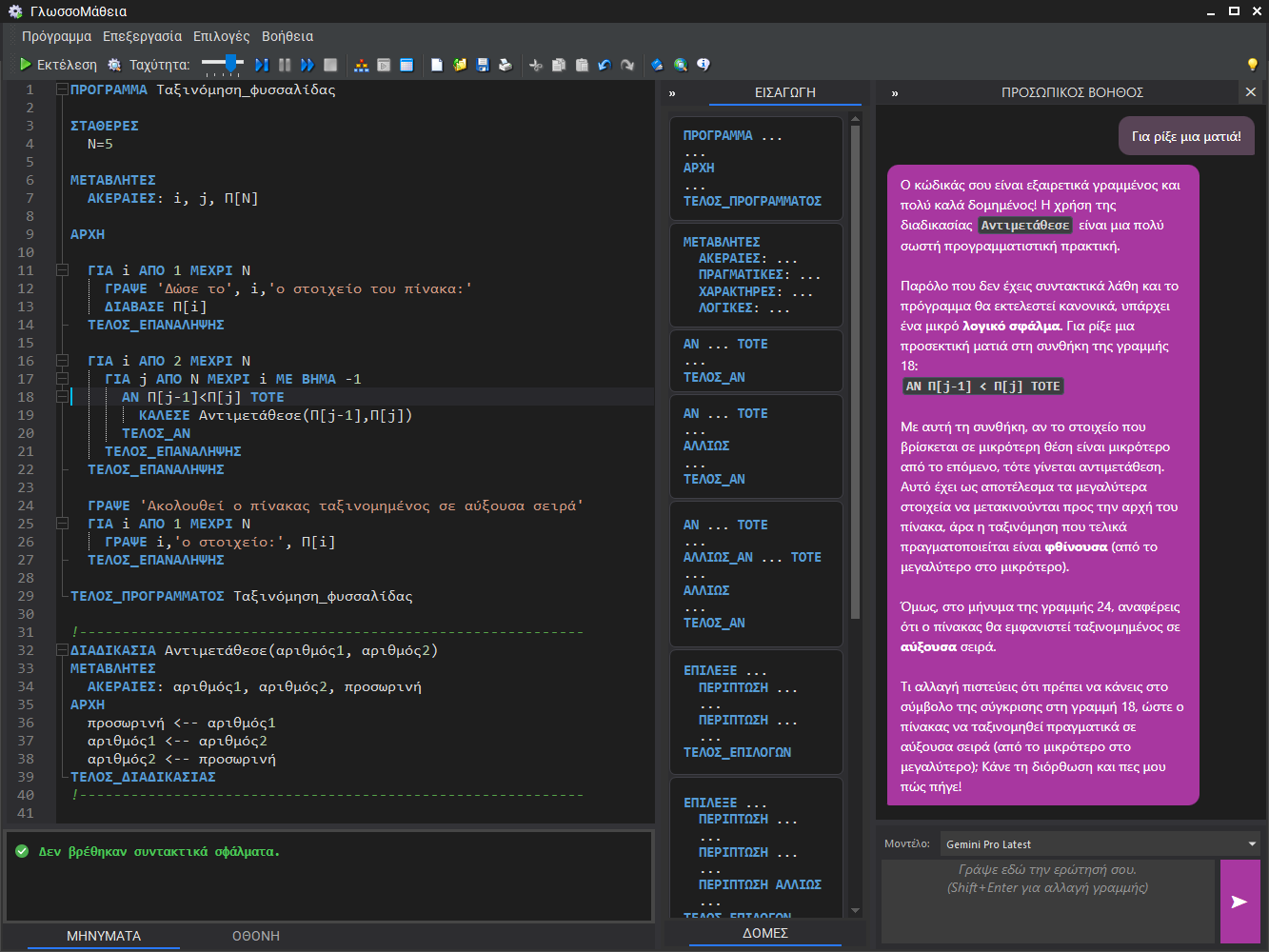The height and width of the screenshot is (952, 1269).
Task: Collapse the ΠΡΟΓΡΑΜΜΑ block at line 1
Action: point(62,89)
